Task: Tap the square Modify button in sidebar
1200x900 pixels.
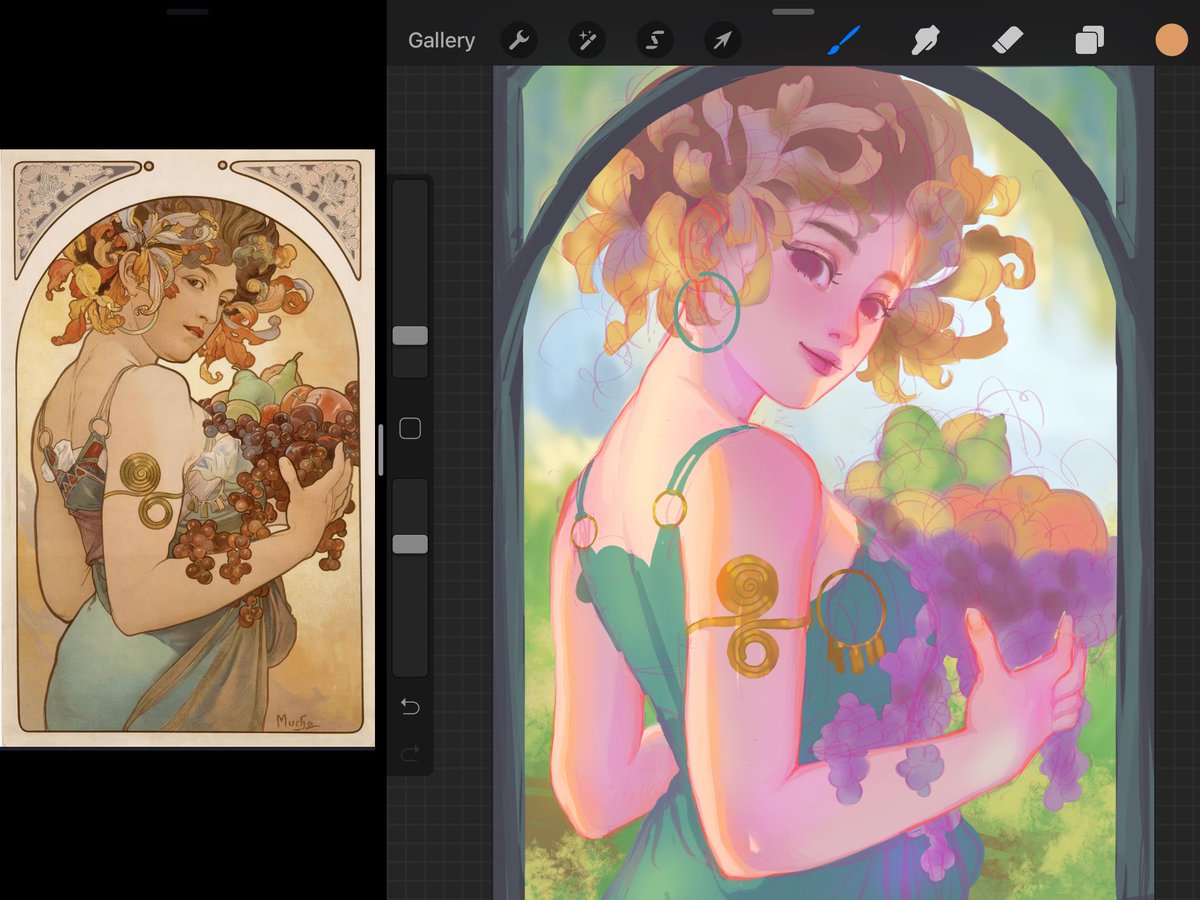Action: click(410, 428)
